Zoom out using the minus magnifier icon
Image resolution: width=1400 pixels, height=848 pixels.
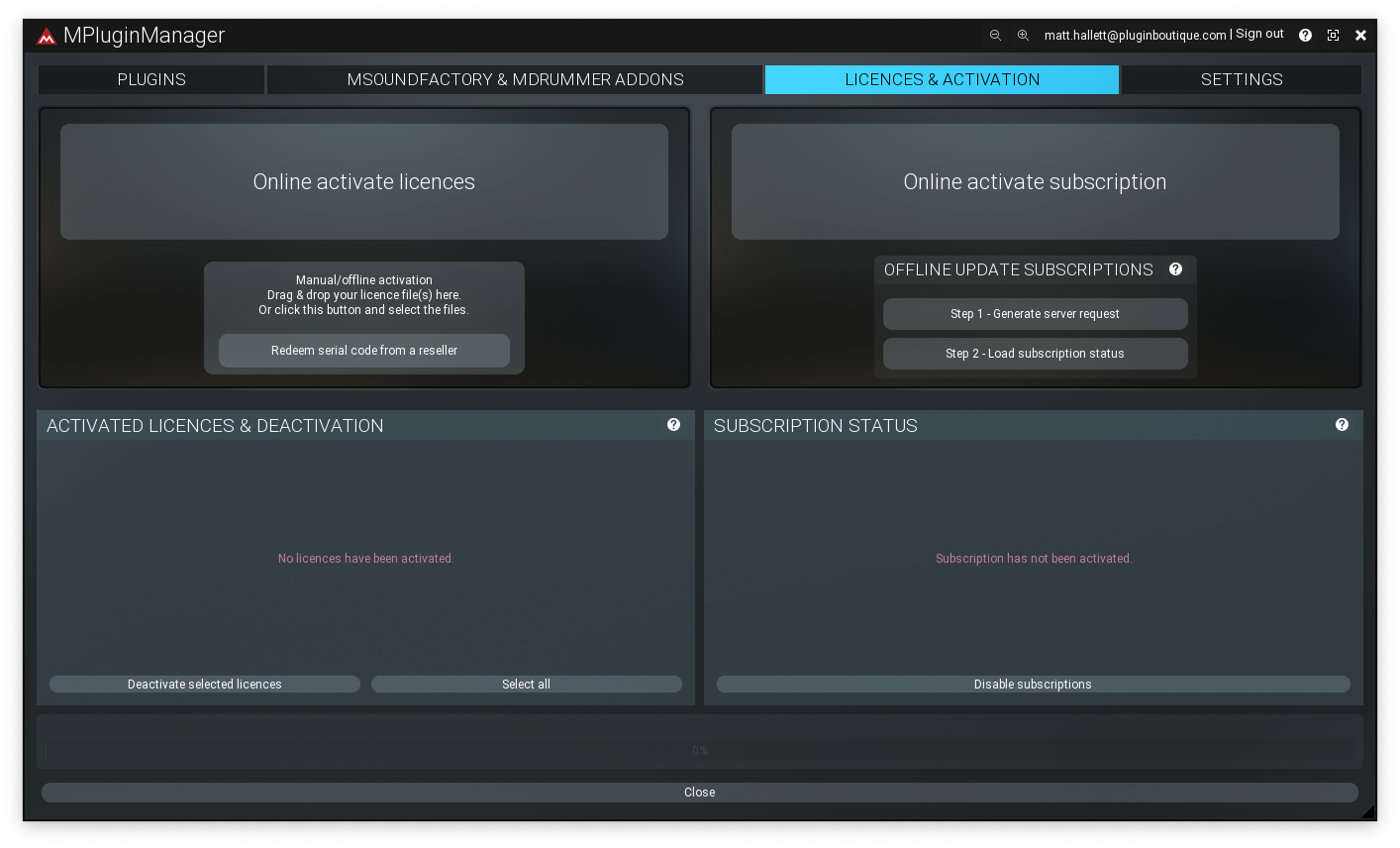tap(995, 35)
